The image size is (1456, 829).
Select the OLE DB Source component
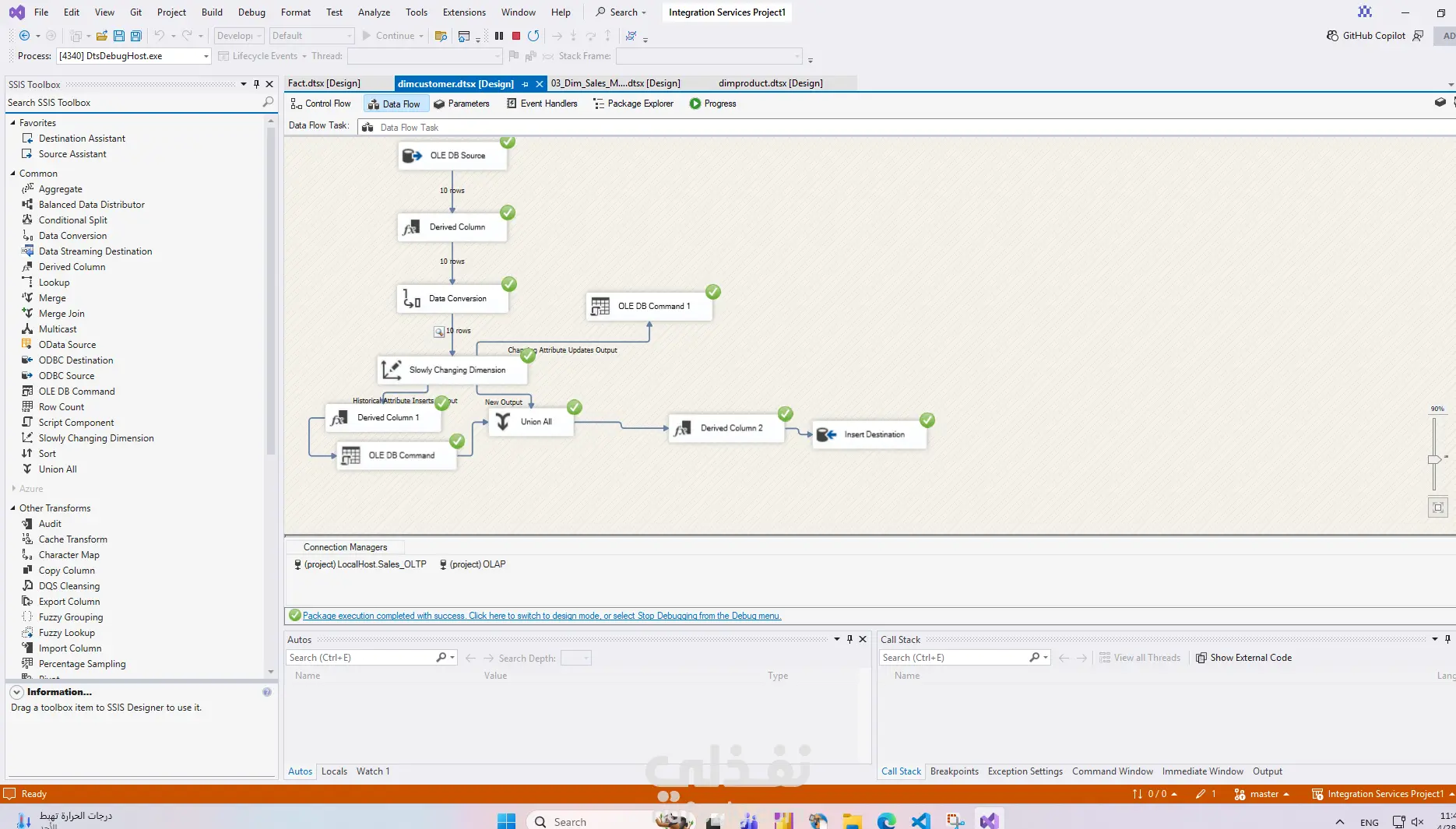452,156
